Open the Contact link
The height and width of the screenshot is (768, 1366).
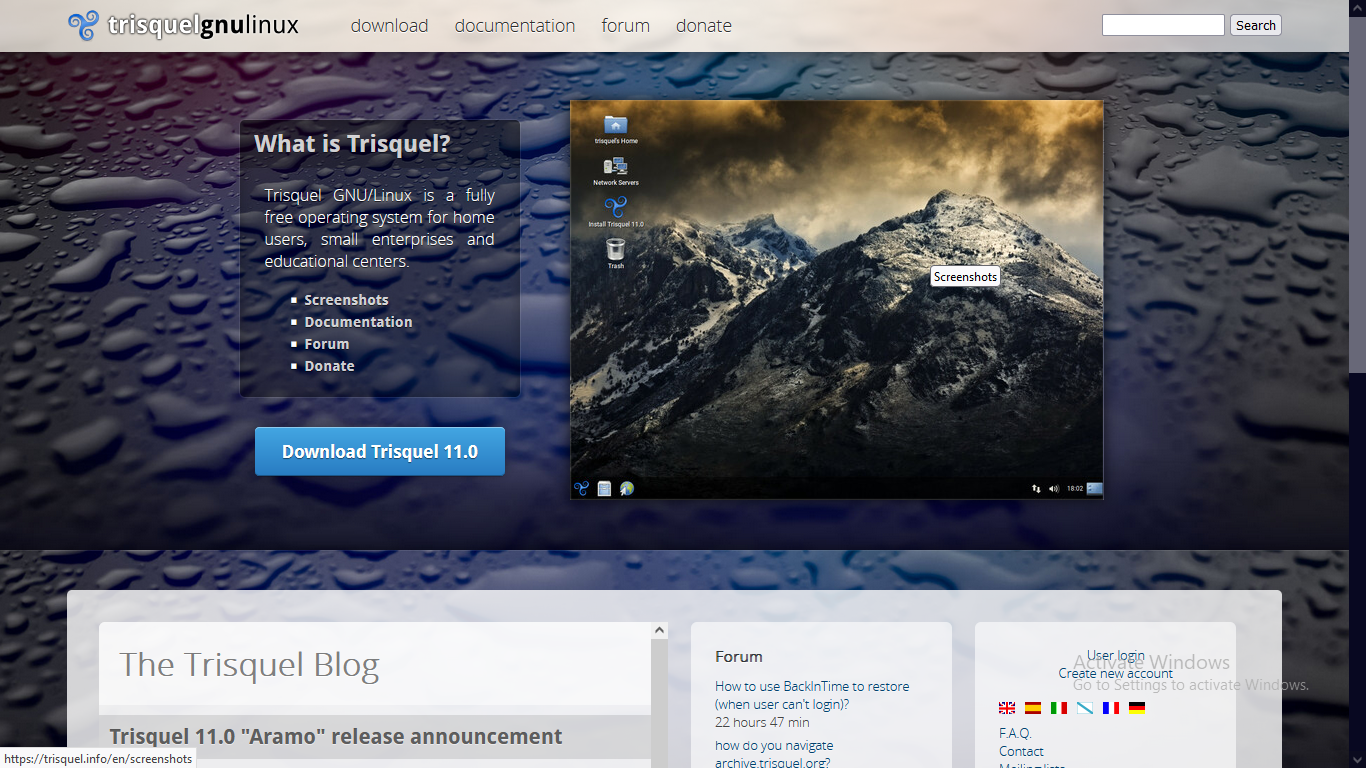click(x=1021, y=751)
